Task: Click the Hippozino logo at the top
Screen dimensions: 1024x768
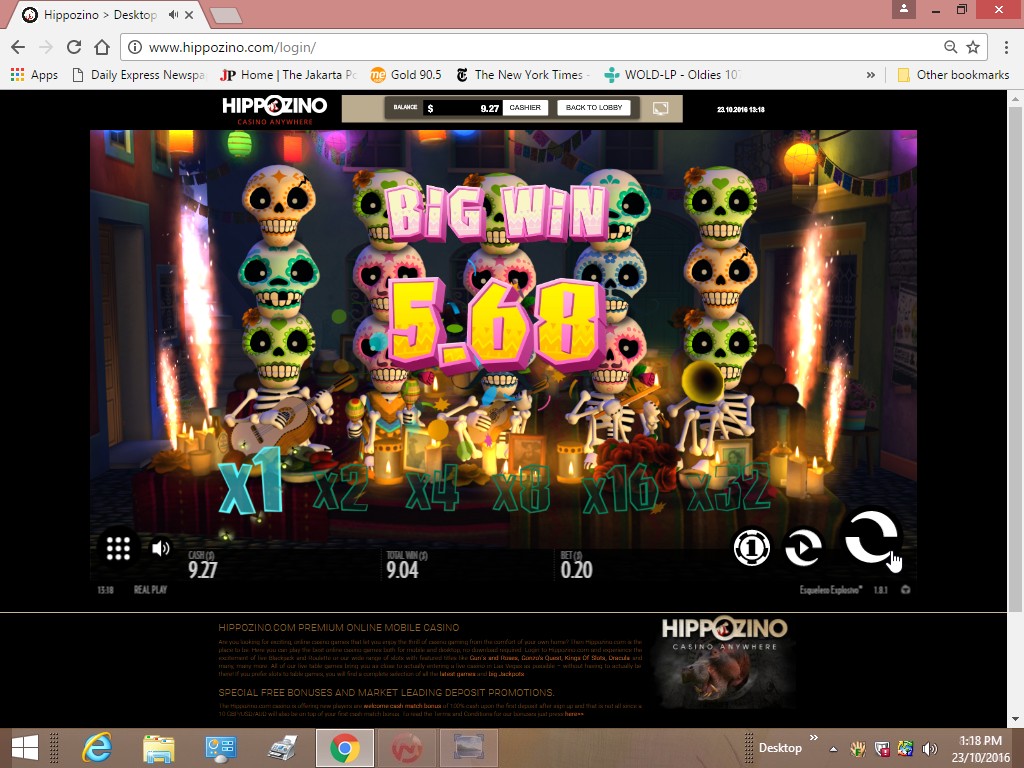Action: click(x=274, y=109)
